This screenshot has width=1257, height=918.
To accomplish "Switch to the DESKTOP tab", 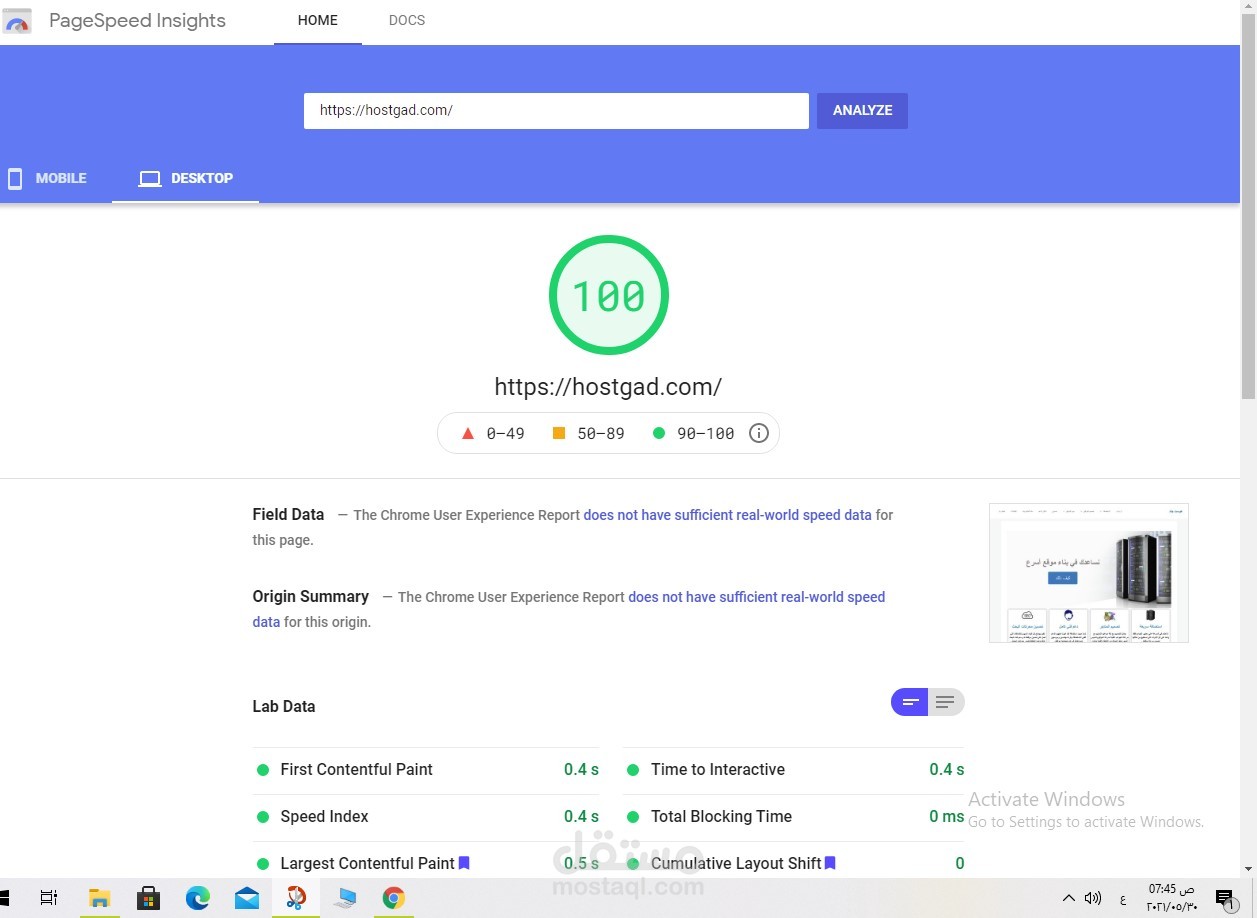I will coord(185,179).
